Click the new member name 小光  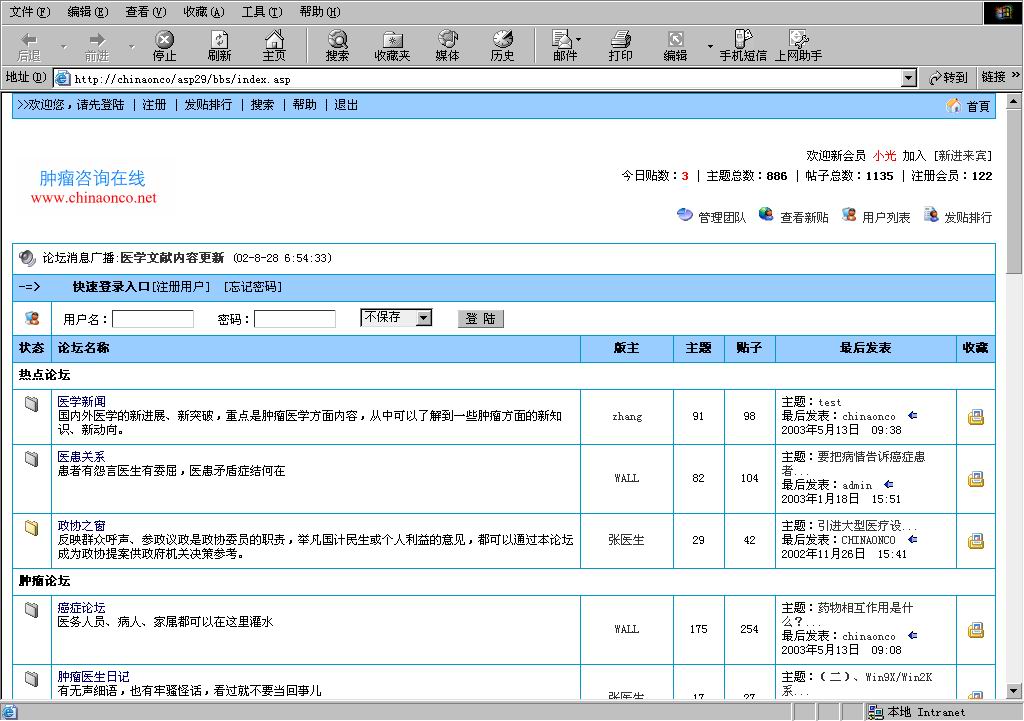[884, 155]
